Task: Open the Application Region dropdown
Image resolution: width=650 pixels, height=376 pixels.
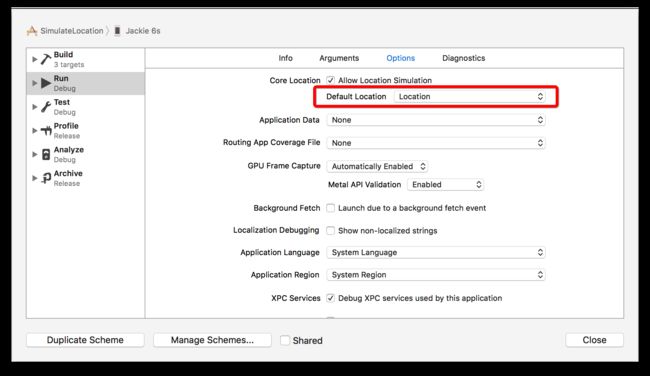Action: pos(436,274)
